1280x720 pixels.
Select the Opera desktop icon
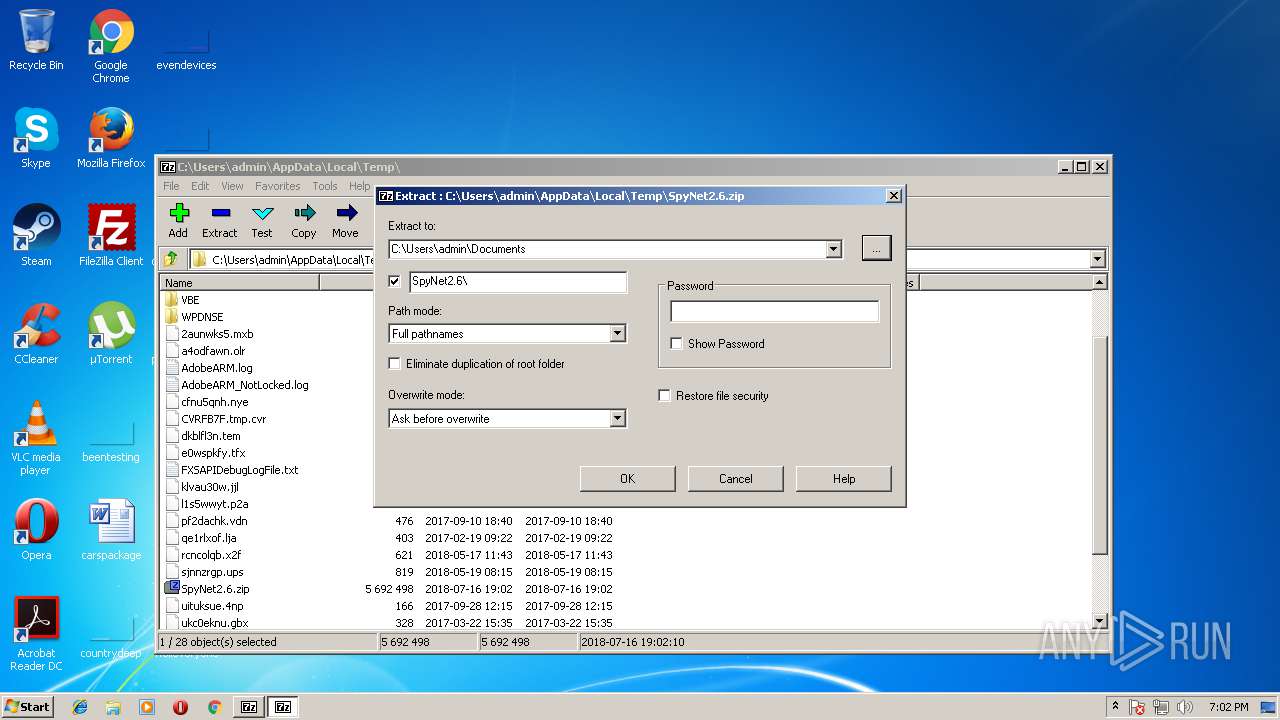(36, 530)
